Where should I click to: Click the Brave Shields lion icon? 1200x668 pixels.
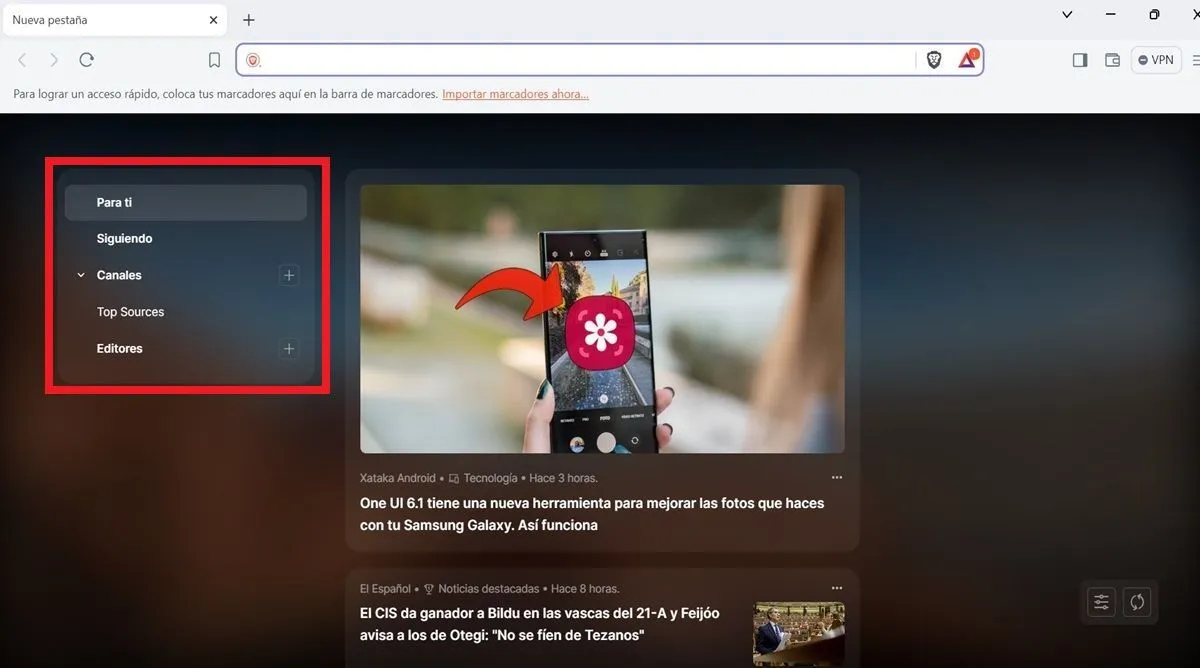click(x=934, y=60)
